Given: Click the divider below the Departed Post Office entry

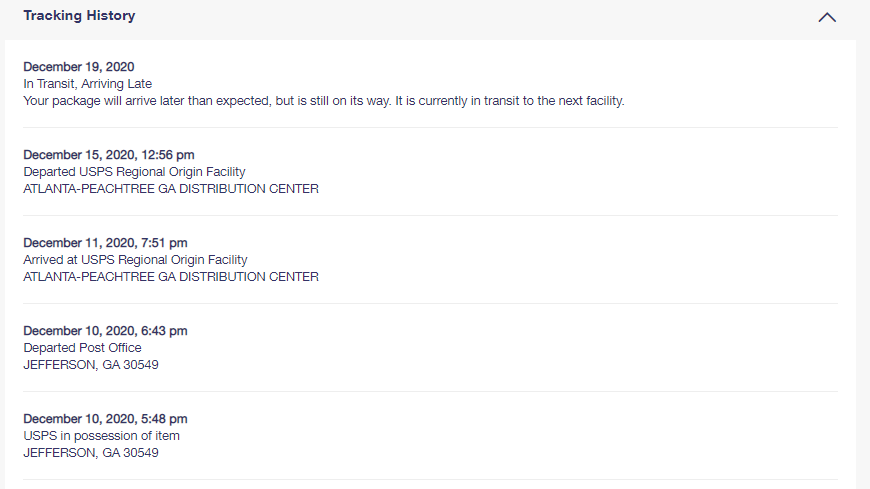Looking at the screenshot, I should tap(430, 391).
